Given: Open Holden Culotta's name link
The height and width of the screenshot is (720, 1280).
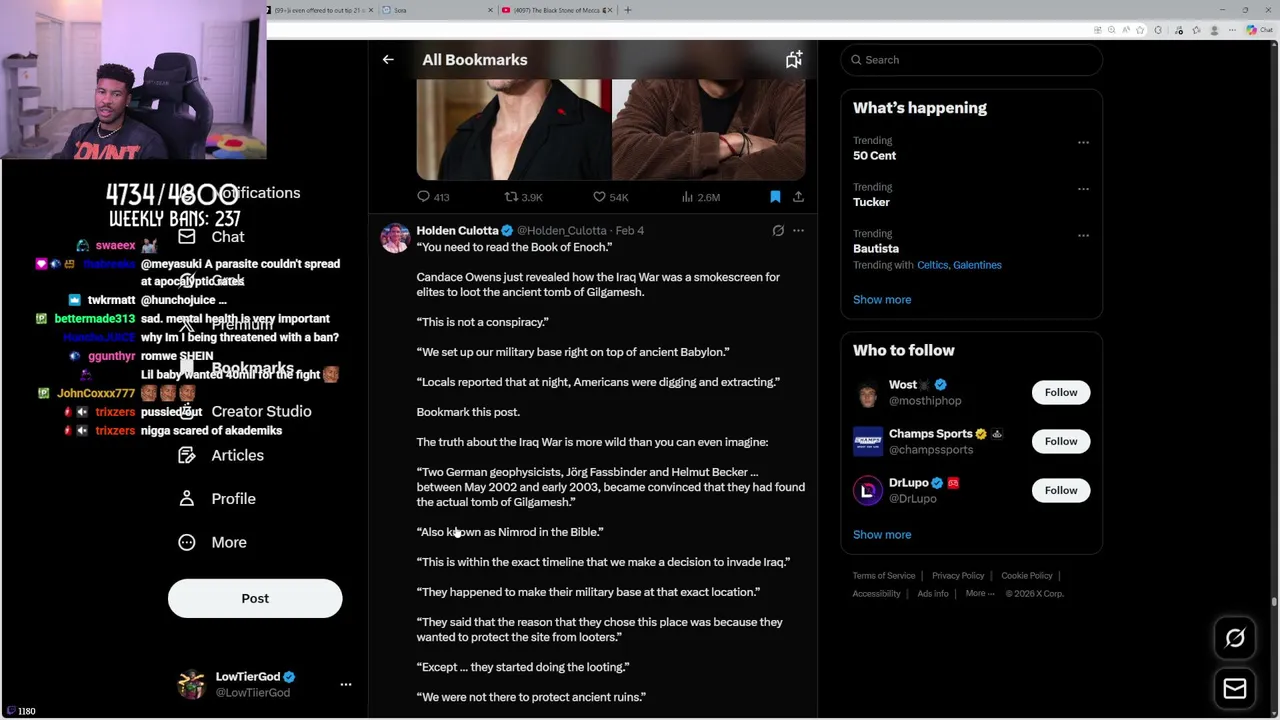Looking at the screenshot, I should coord(457,231).
